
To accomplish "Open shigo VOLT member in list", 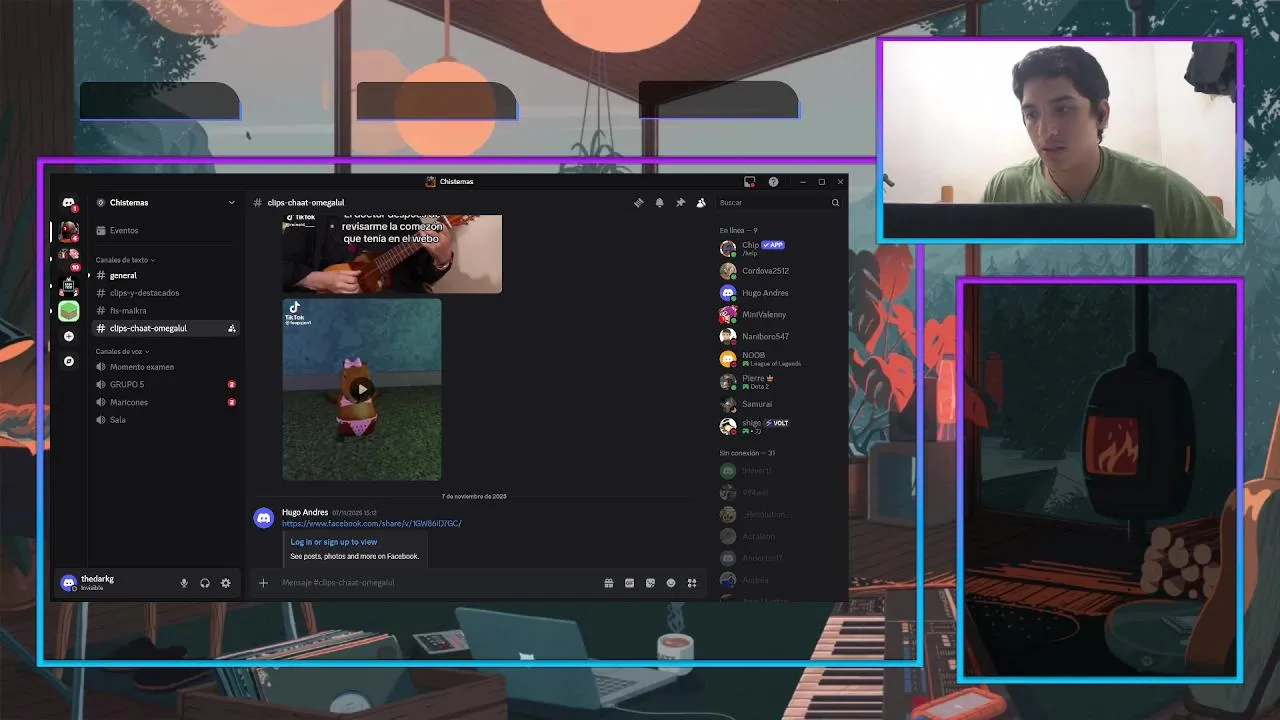I will pos(778,426).
